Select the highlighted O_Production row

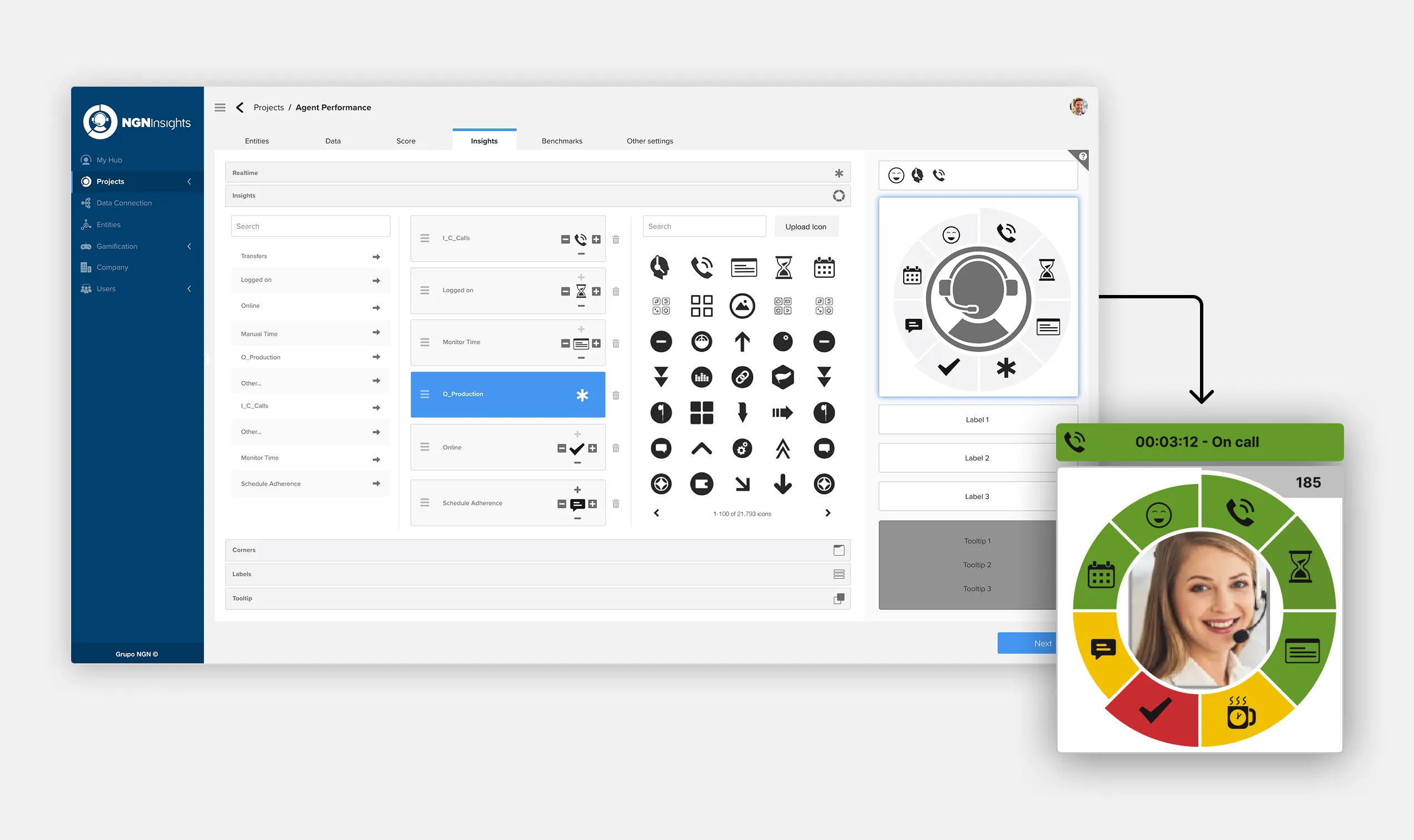click(507, 394)
